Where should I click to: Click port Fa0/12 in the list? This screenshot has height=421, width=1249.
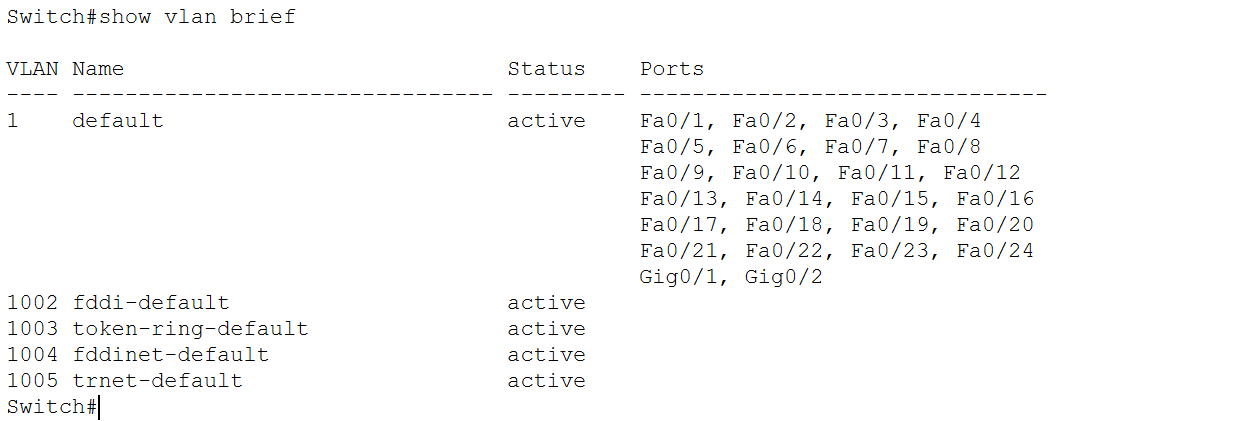982,173
